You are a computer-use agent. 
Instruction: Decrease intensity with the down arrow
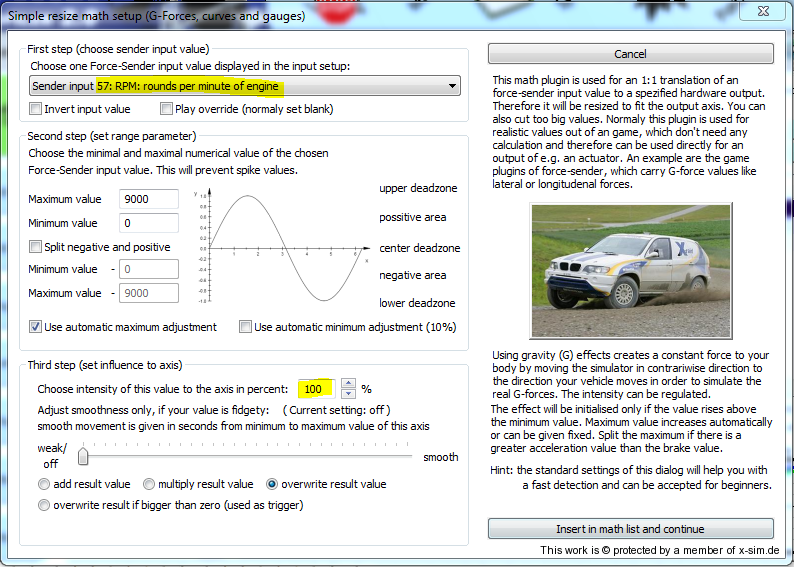click(348, 393)
